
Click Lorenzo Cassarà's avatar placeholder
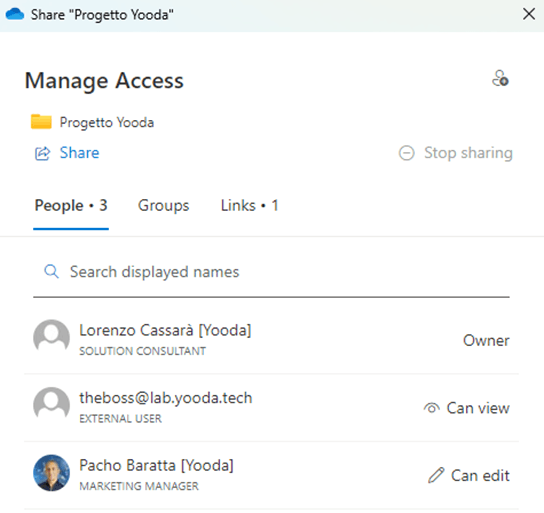[51, 337]
